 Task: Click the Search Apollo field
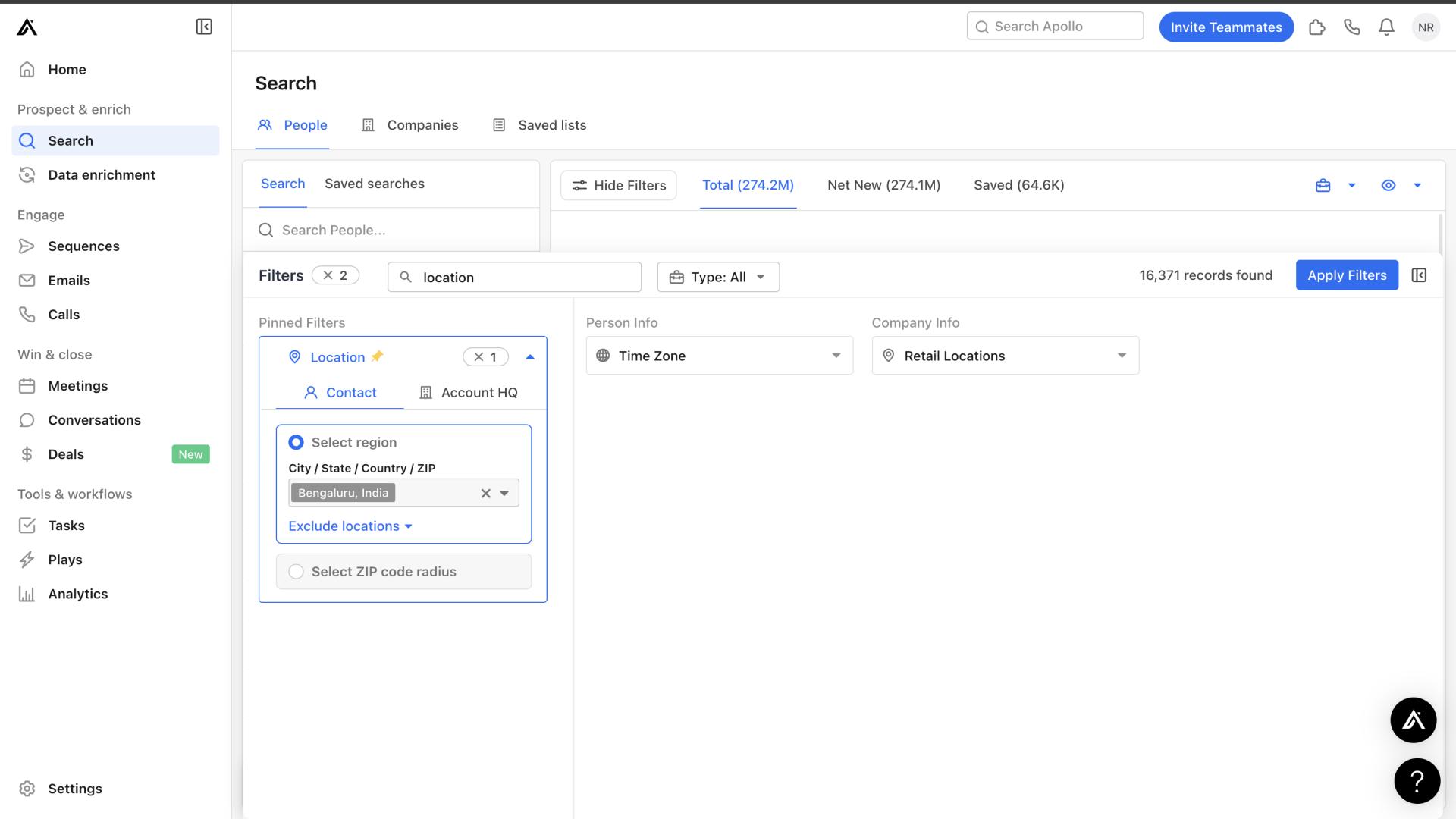coord(1055,27)
